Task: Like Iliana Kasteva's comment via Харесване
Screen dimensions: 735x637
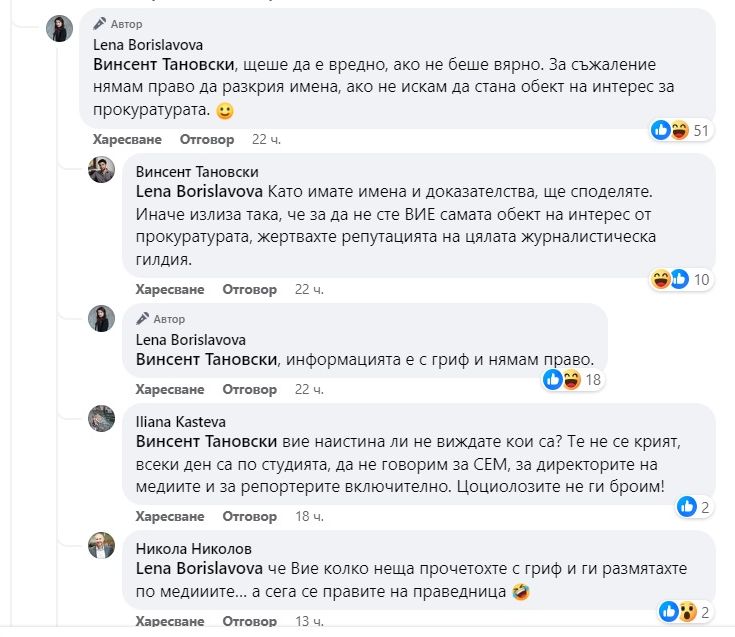Action: click(170, 516)
